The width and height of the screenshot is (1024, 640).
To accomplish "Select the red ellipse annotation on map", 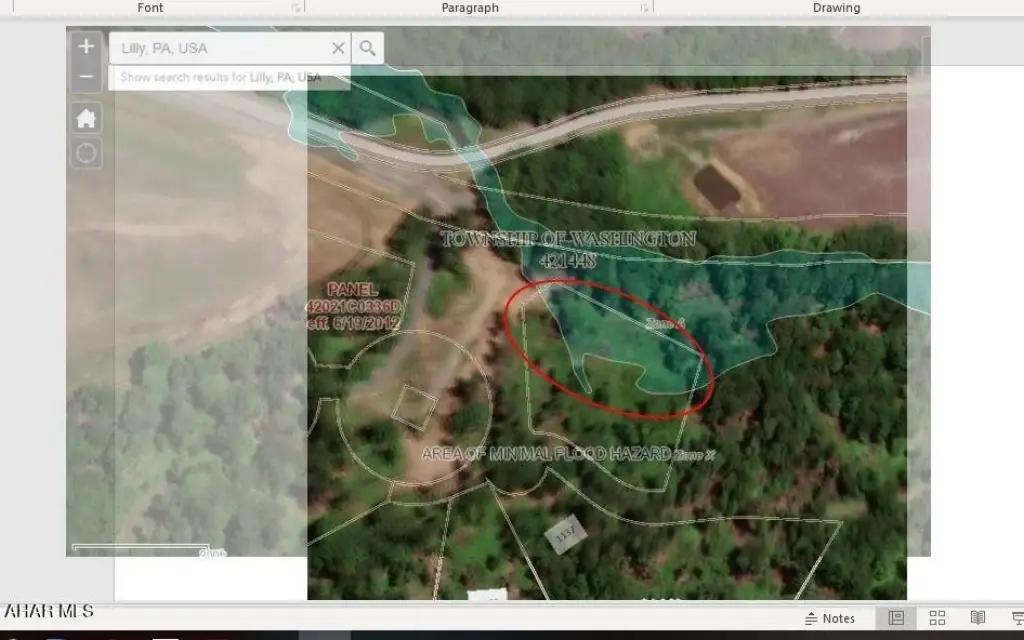I will tap(609, 349).
